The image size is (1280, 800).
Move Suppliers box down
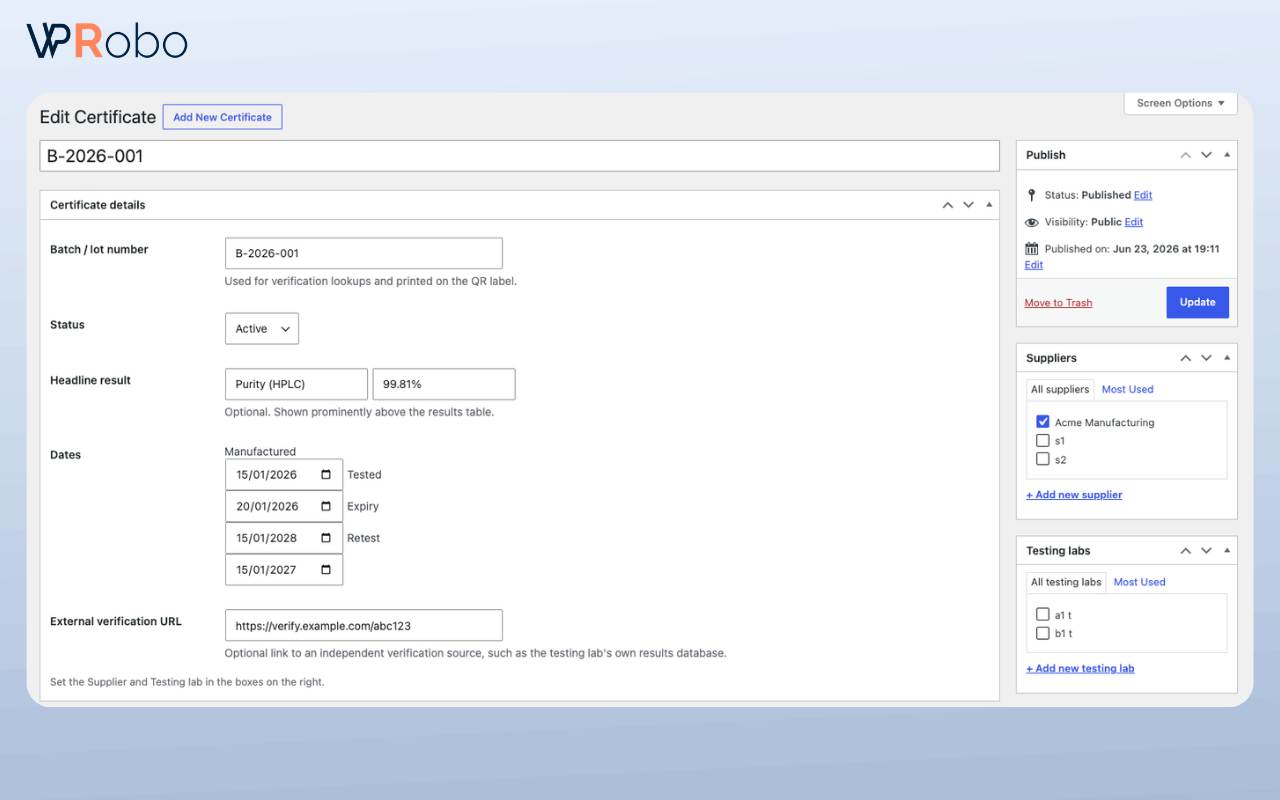[1206, 358]
